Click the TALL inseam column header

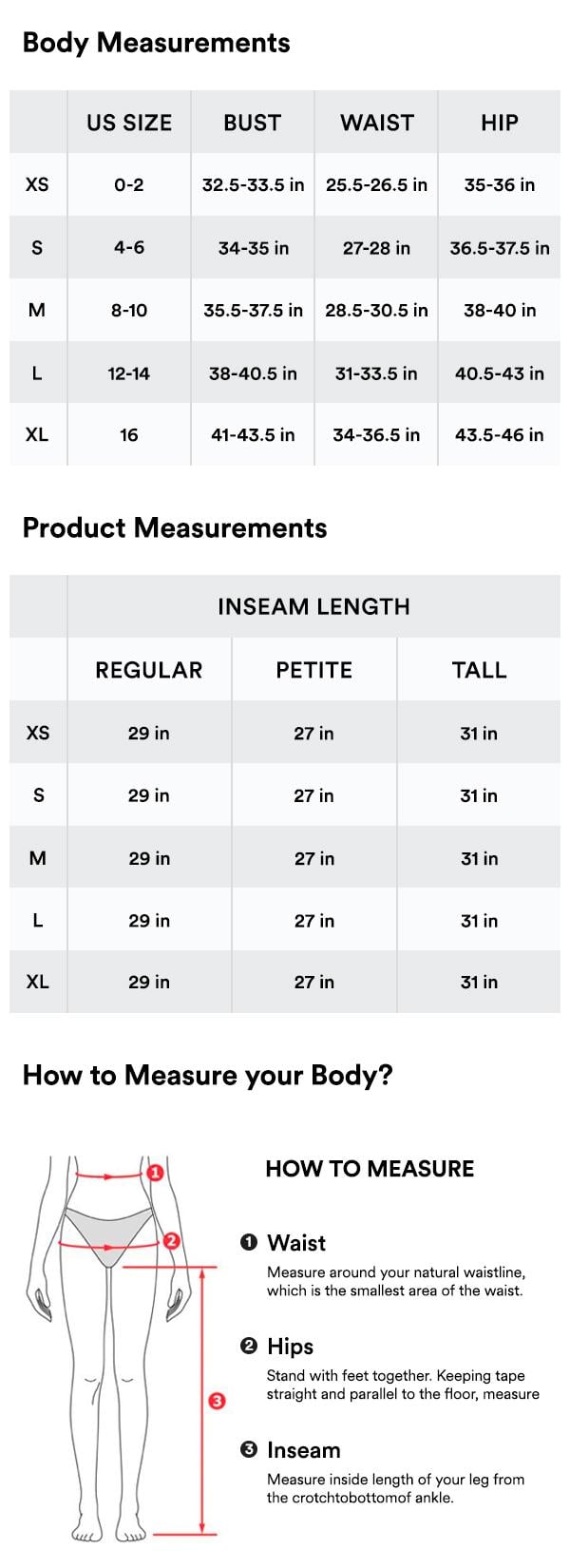point(479,670)
